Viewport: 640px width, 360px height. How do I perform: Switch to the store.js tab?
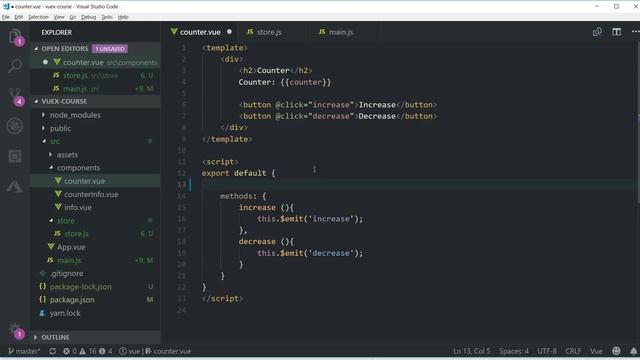pyautogui.click(x=270, y=32)
